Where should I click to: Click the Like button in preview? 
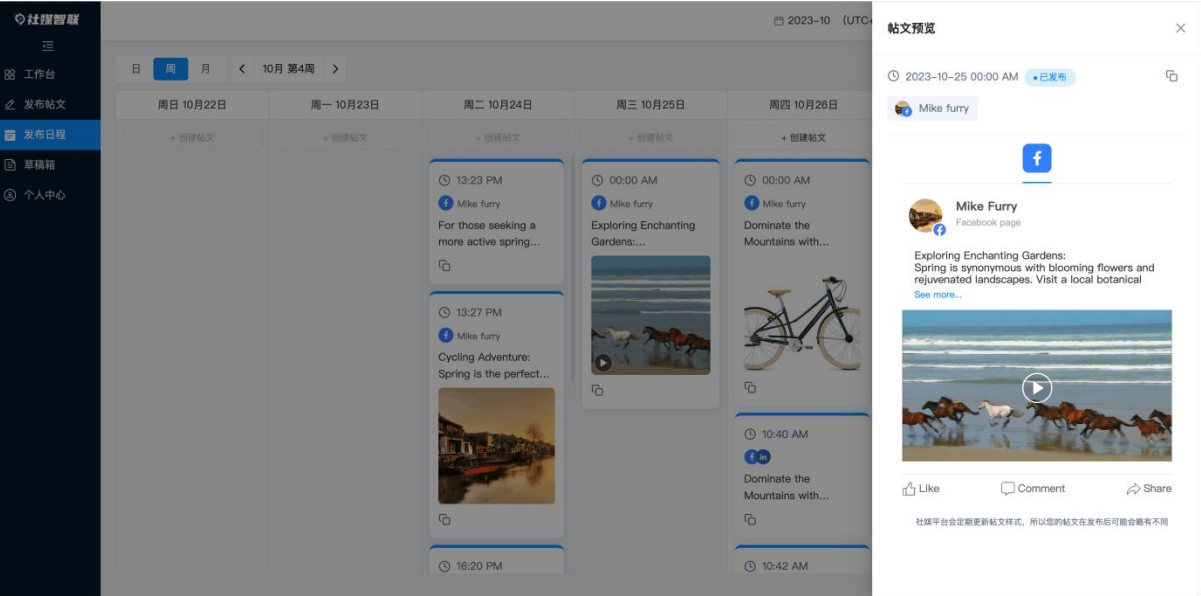click(920, 489)
